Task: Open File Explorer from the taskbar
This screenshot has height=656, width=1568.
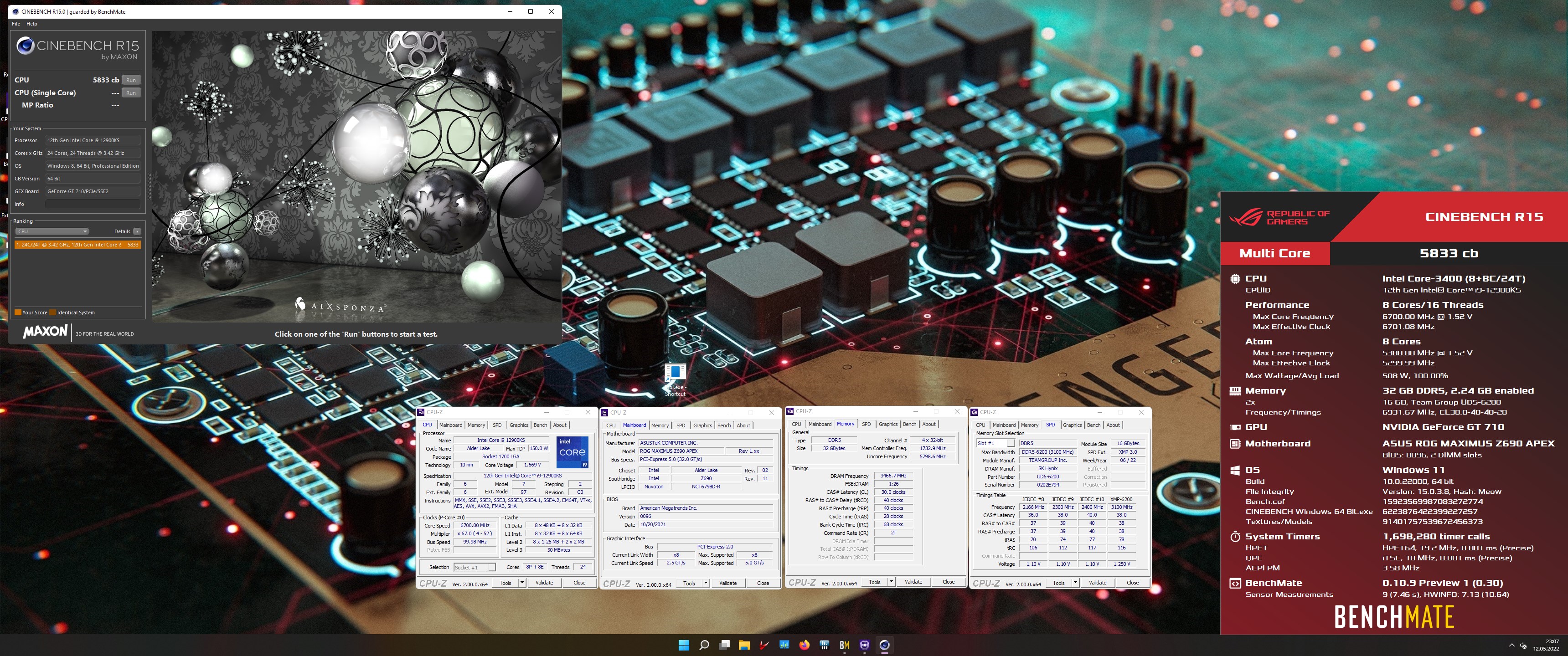Action: [744, 645]
